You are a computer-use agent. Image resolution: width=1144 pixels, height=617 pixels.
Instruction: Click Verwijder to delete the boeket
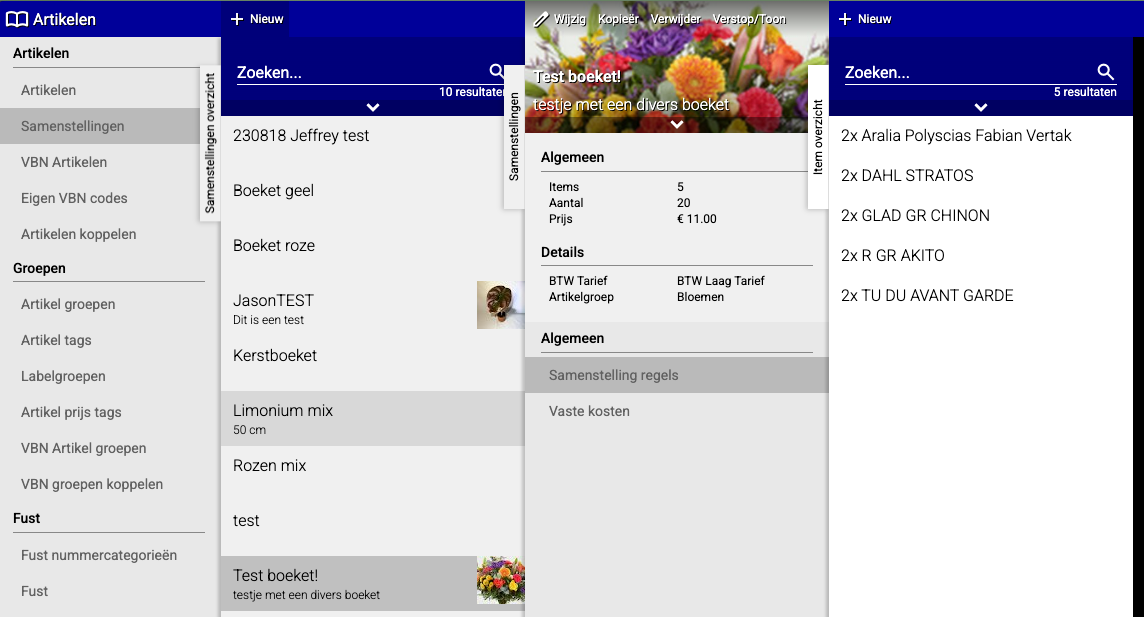pos(675,19)
